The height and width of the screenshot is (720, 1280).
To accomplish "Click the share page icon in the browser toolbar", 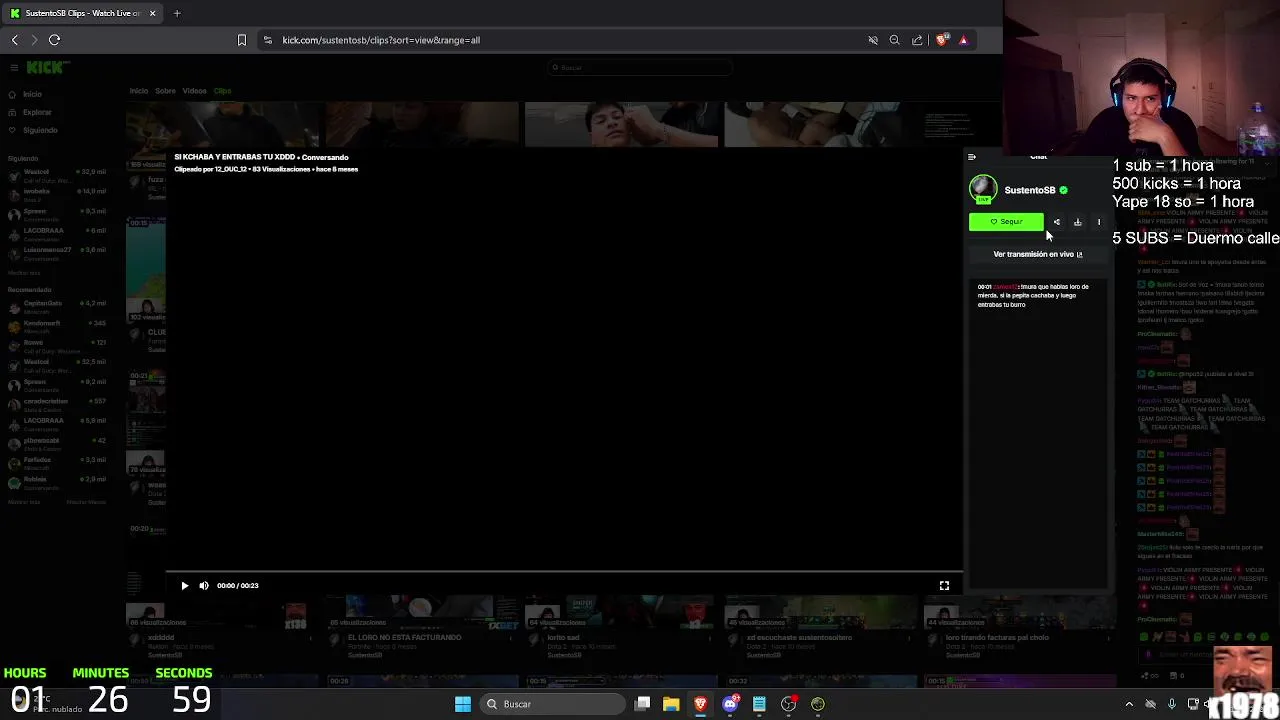I will coord(917,40).
